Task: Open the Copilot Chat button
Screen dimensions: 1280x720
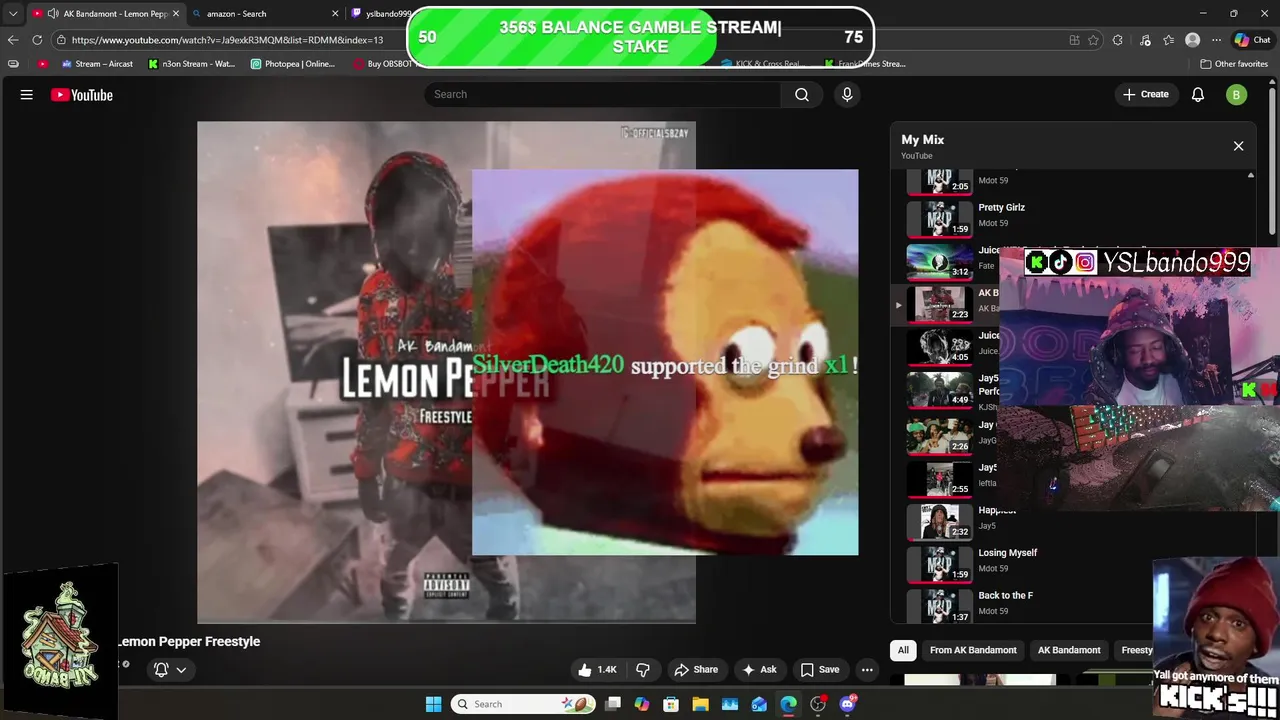Action: [x=1252, y=40]
